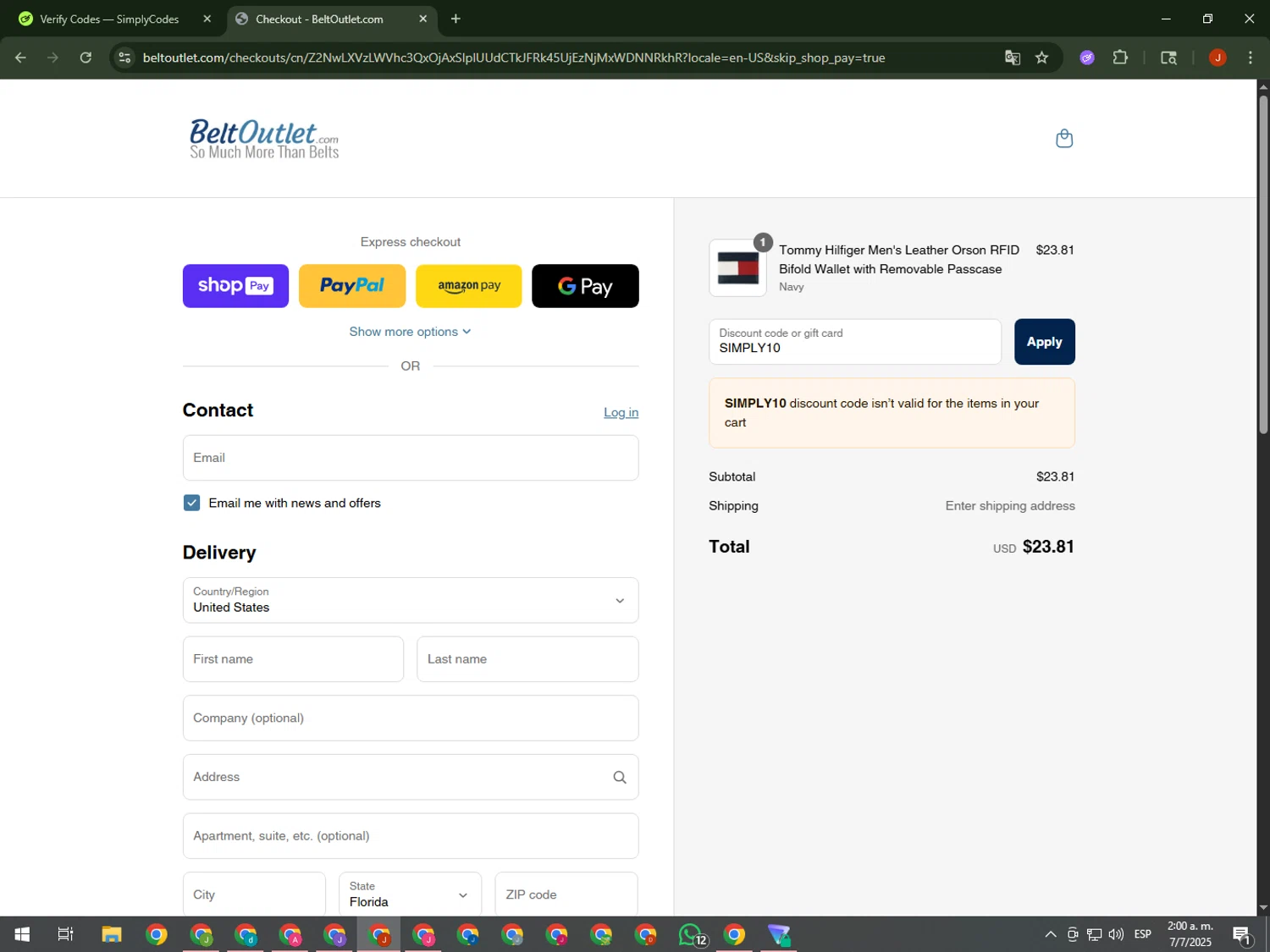Open the tab search side panel icon
This screenshot has width=1270, height=952.
point(1168,58)
